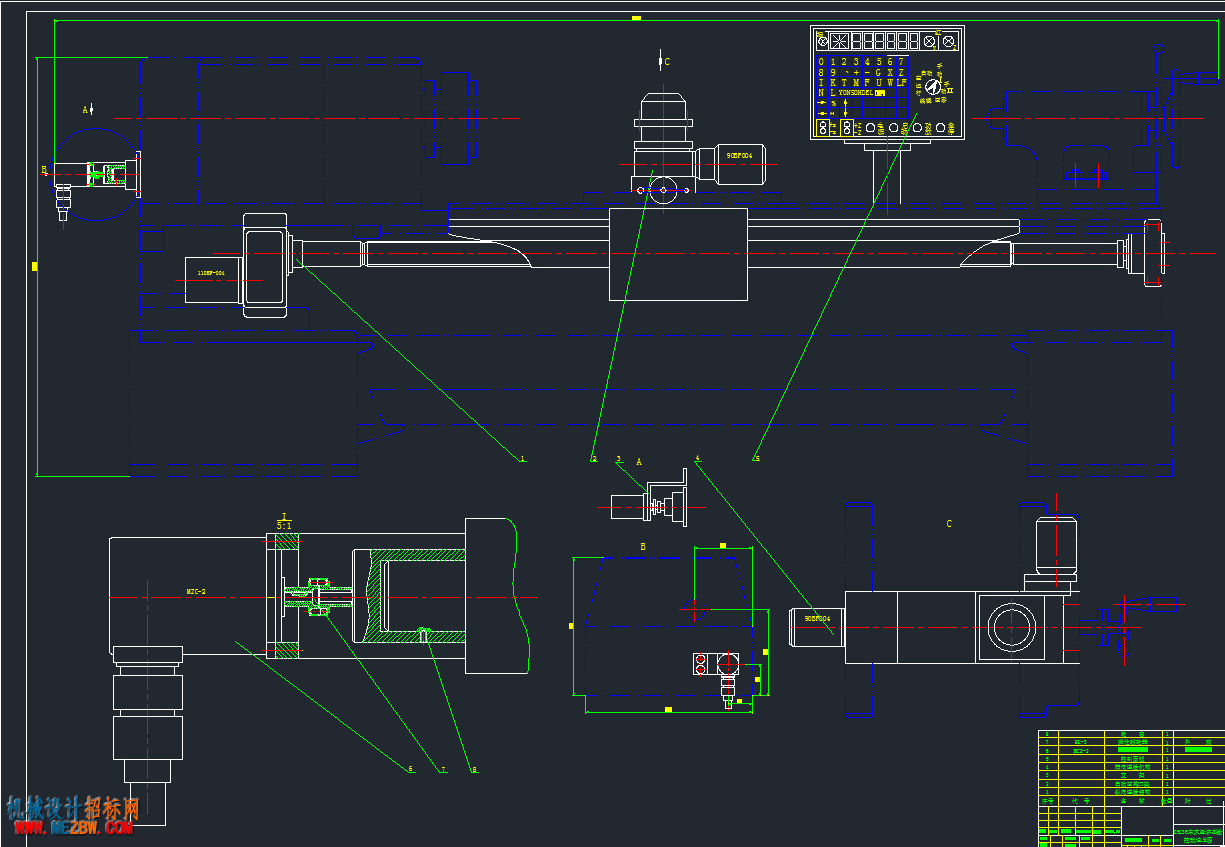
Task: Select the 0 key on the panel keypad
Action: click(x=821, y=62)
